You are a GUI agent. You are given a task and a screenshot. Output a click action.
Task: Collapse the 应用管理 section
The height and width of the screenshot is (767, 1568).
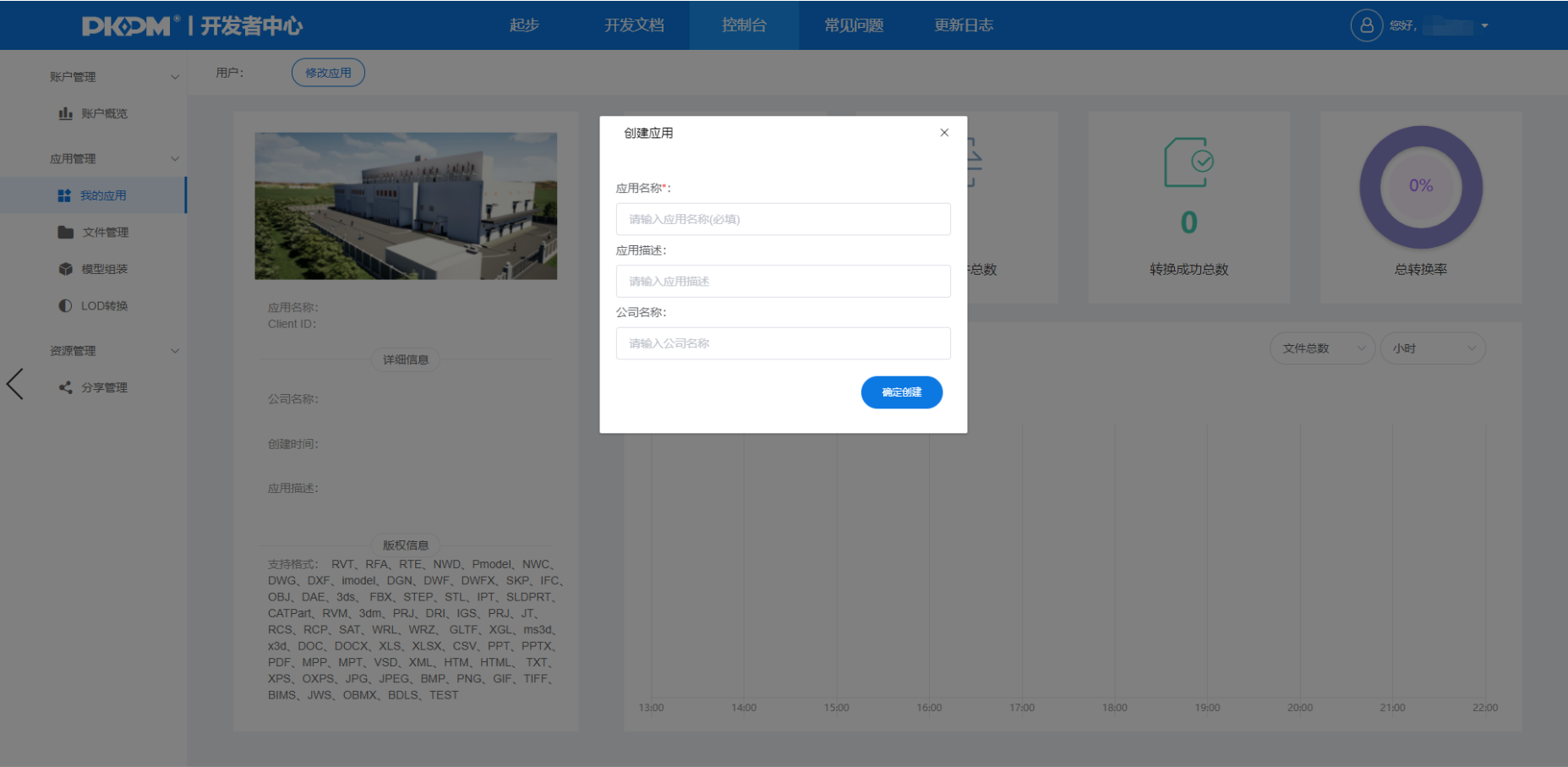[x=175, y=159]
